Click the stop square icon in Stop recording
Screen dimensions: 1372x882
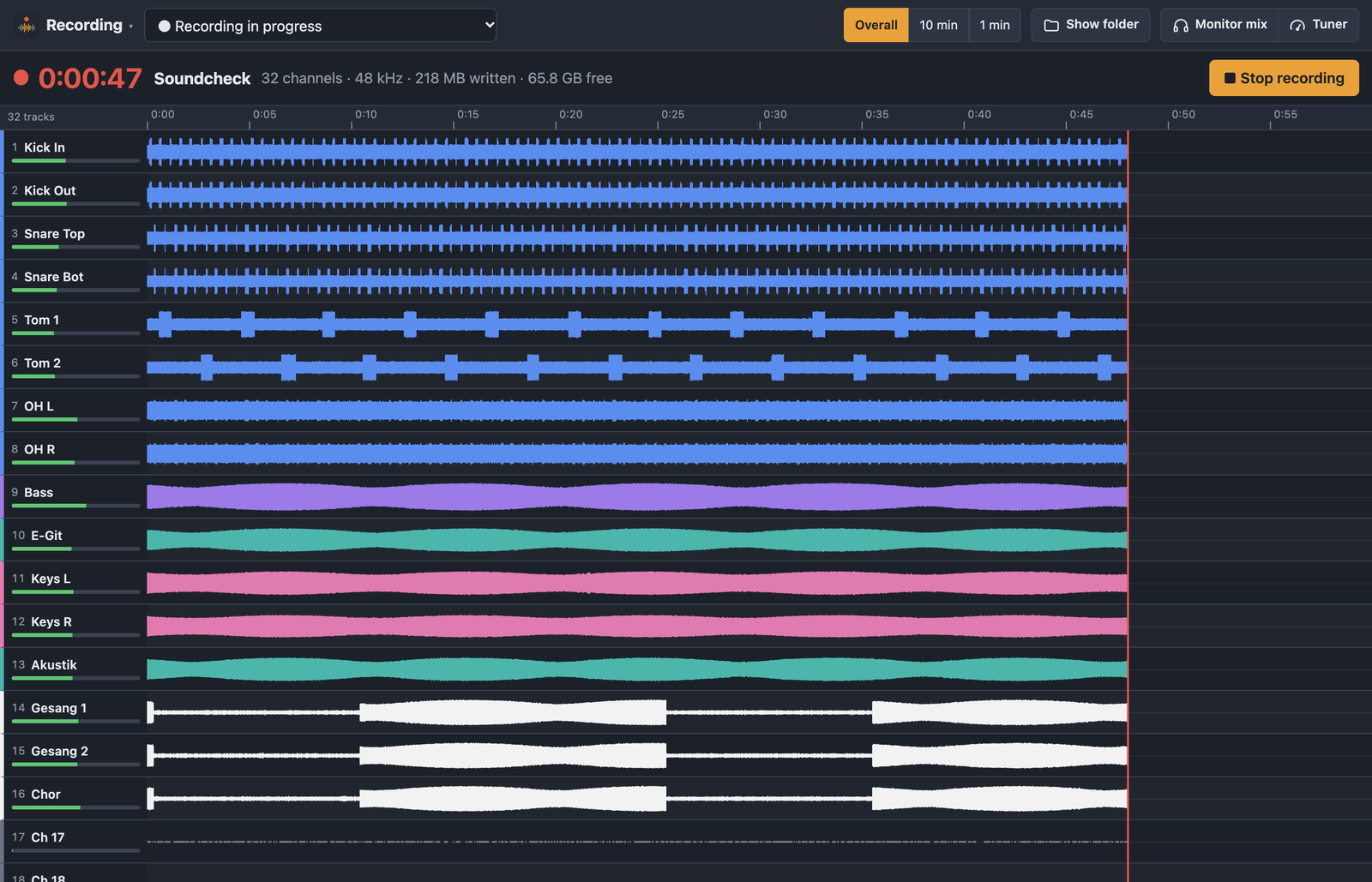1230,78
